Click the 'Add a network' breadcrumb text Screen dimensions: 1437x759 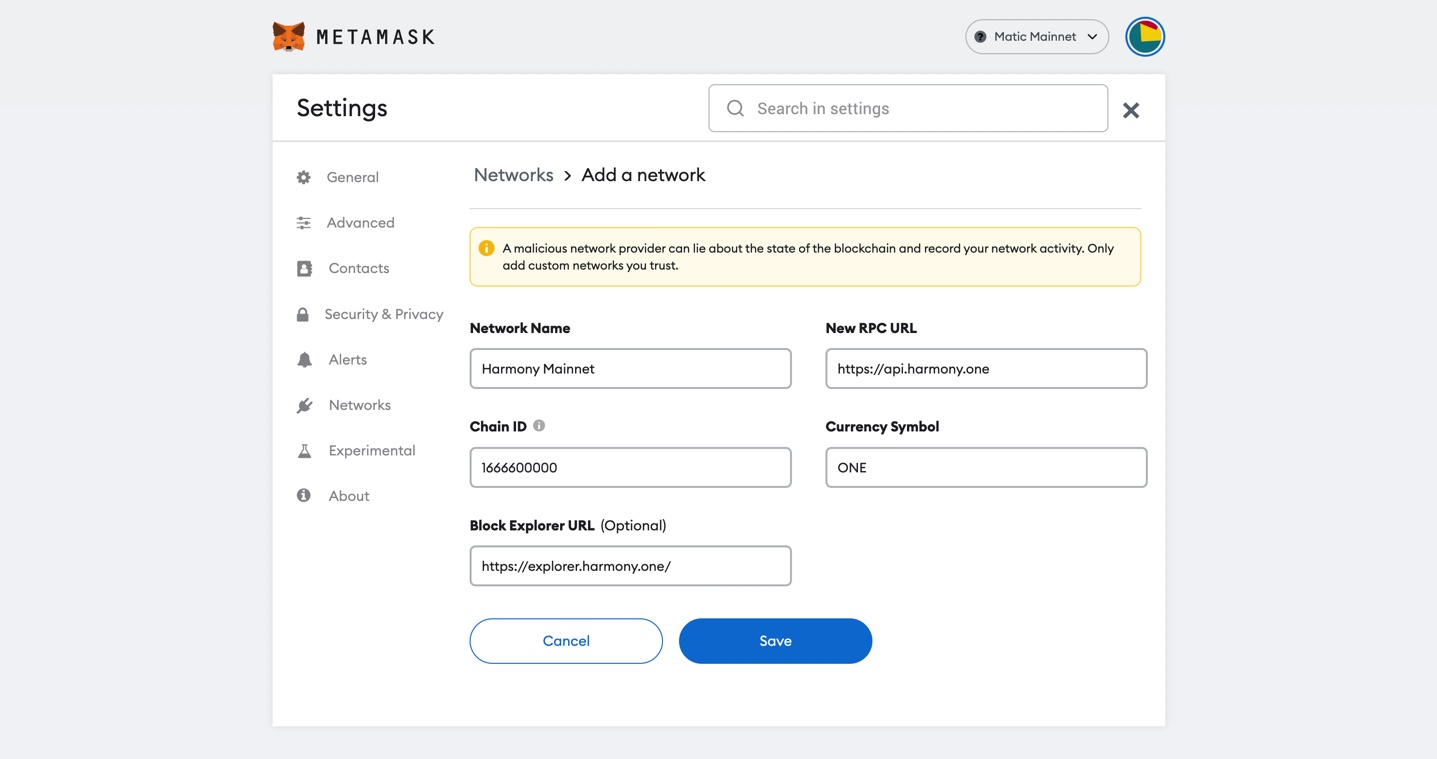coord(643,175)
